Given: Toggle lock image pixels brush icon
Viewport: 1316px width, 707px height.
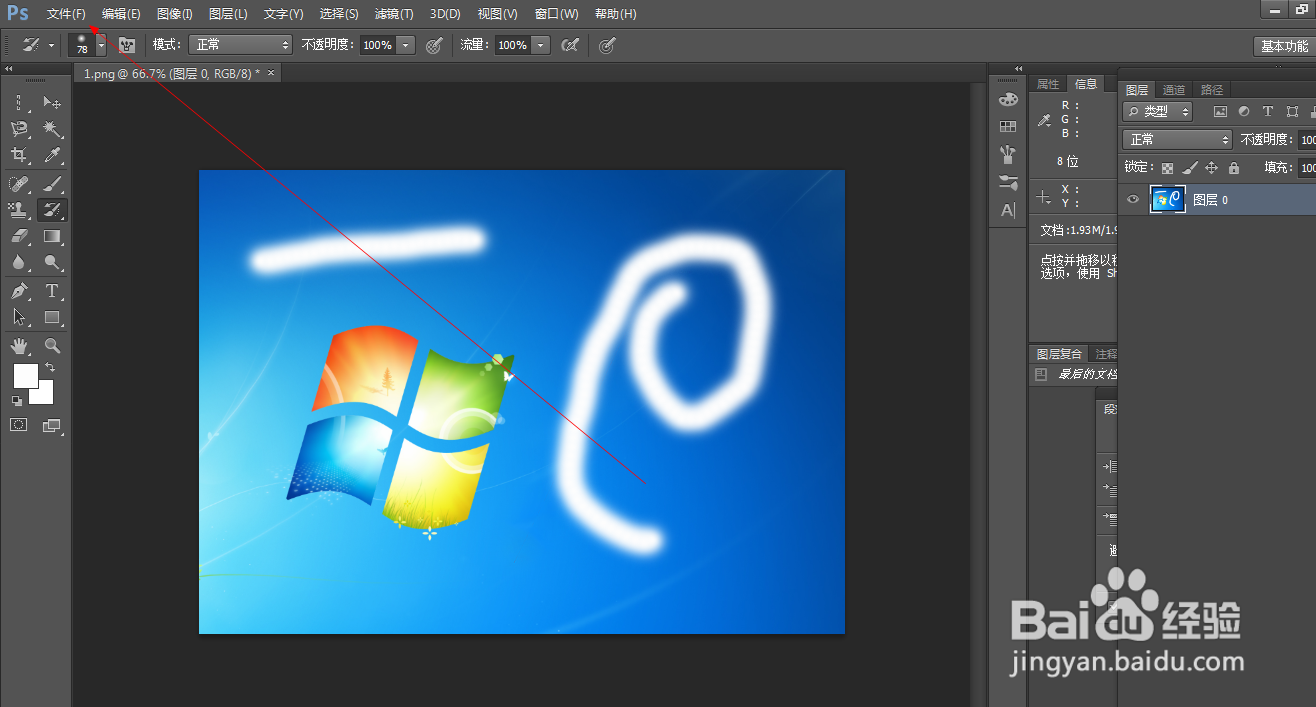Looking at the screenshot, I should 1189,168.
